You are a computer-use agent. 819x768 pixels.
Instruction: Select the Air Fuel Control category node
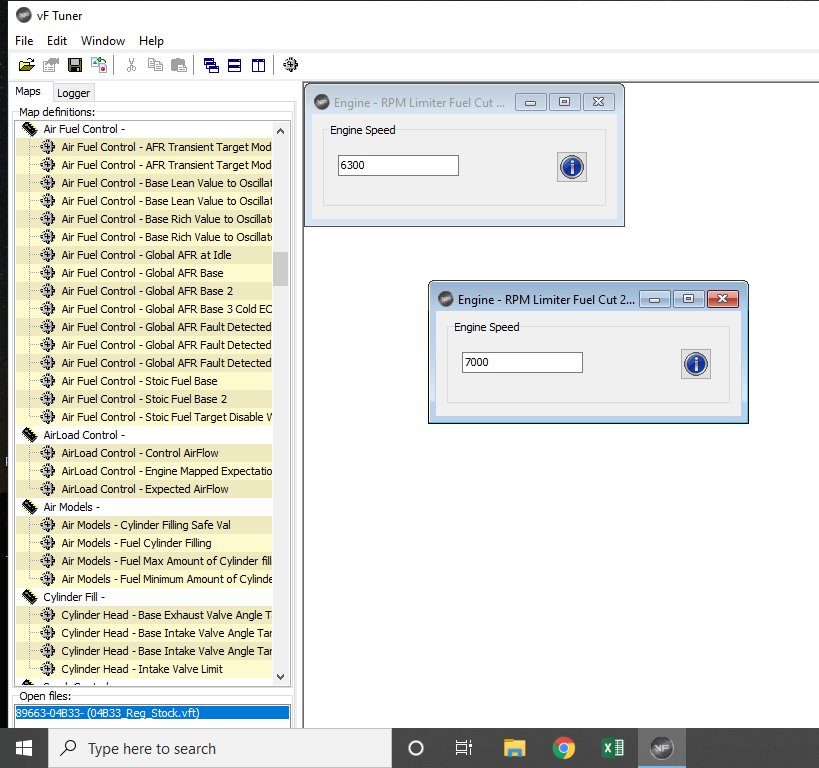84,129
